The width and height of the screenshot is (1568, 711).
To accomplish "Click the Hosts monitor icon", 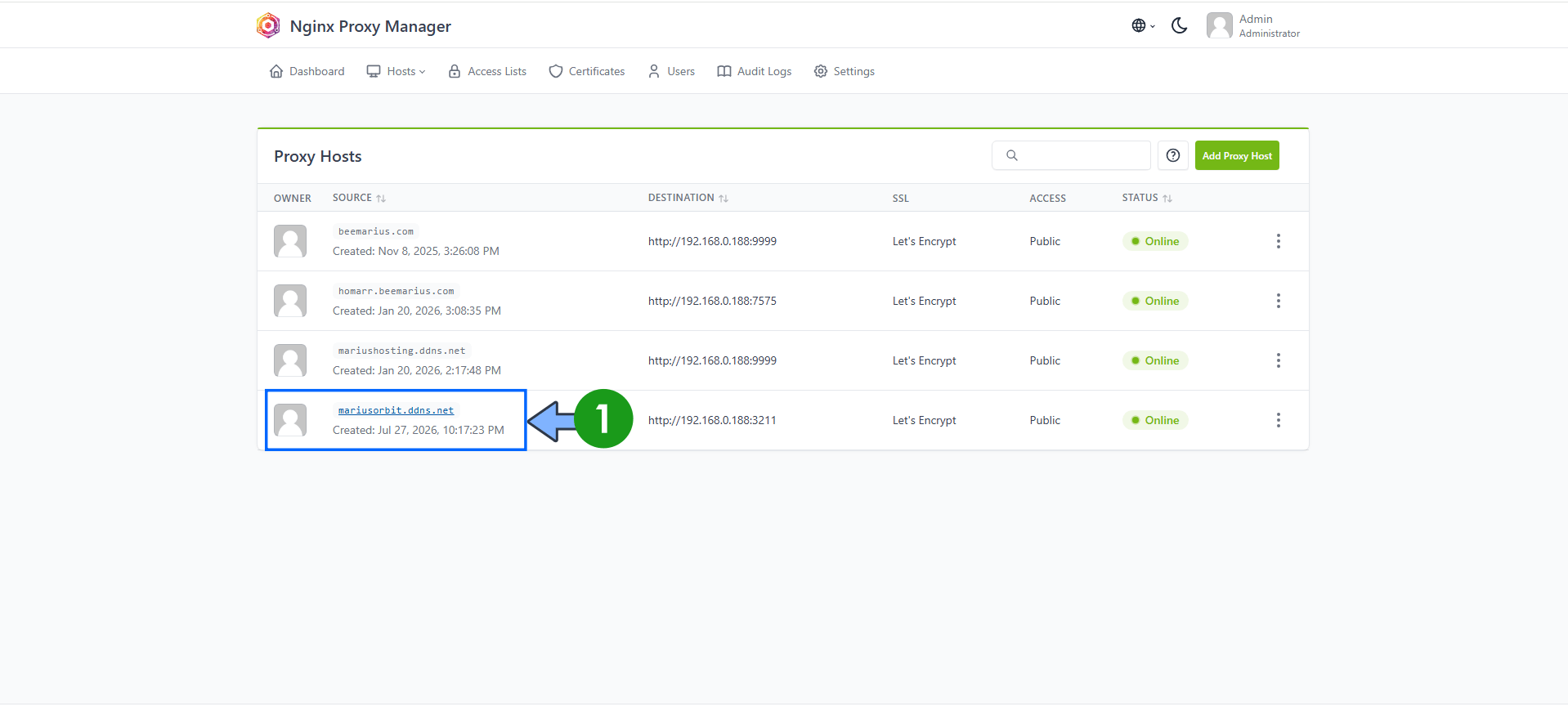I will (374, 71).
